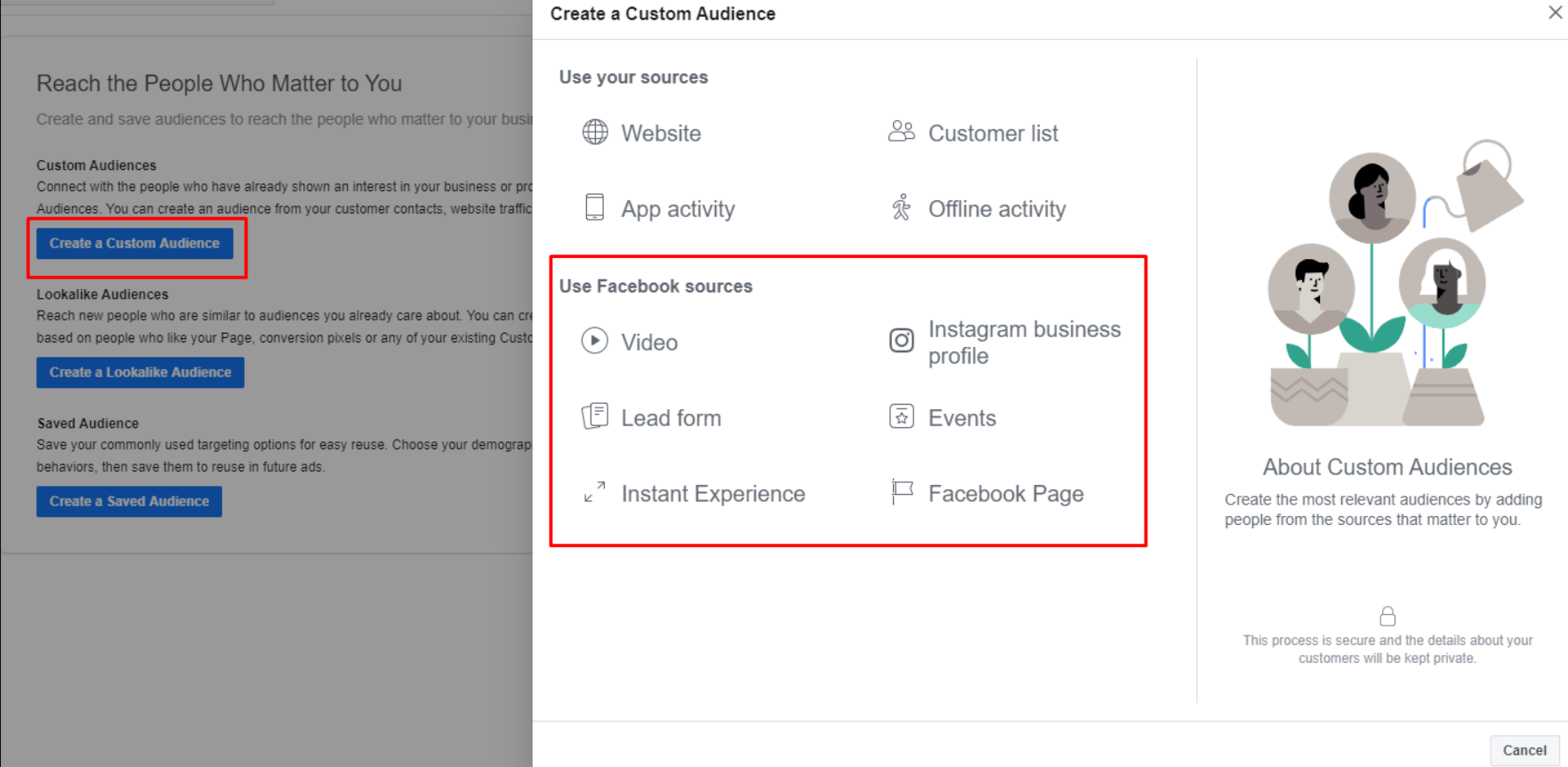The image size is (1568, 767).
Task: Click the Lookalike Audiences heading in background page
Action: click(102, 294)
